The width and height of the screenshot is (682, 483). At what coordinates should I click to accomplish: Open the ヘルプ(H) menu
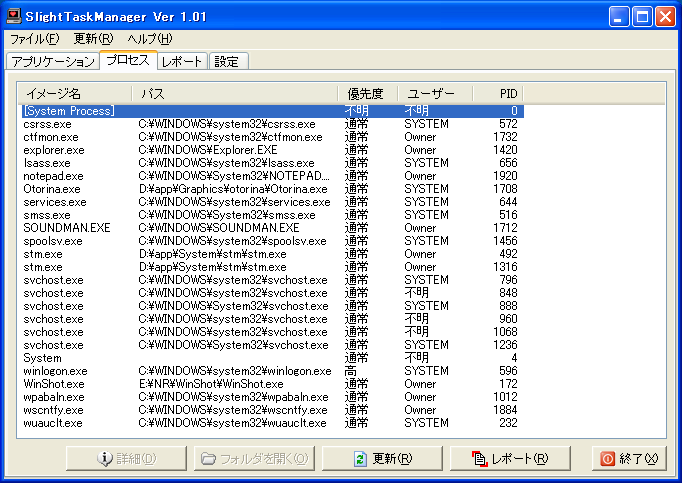(150, 39)
